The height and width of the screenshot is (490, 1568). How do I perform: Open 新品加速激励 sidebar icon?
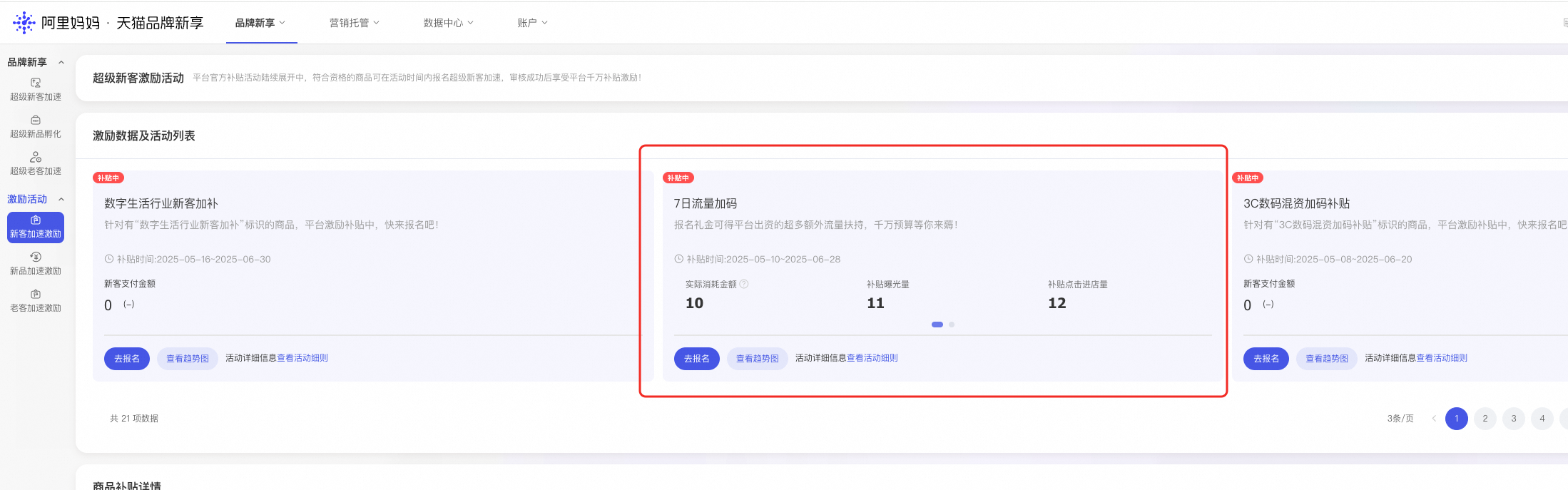point(36,257)
